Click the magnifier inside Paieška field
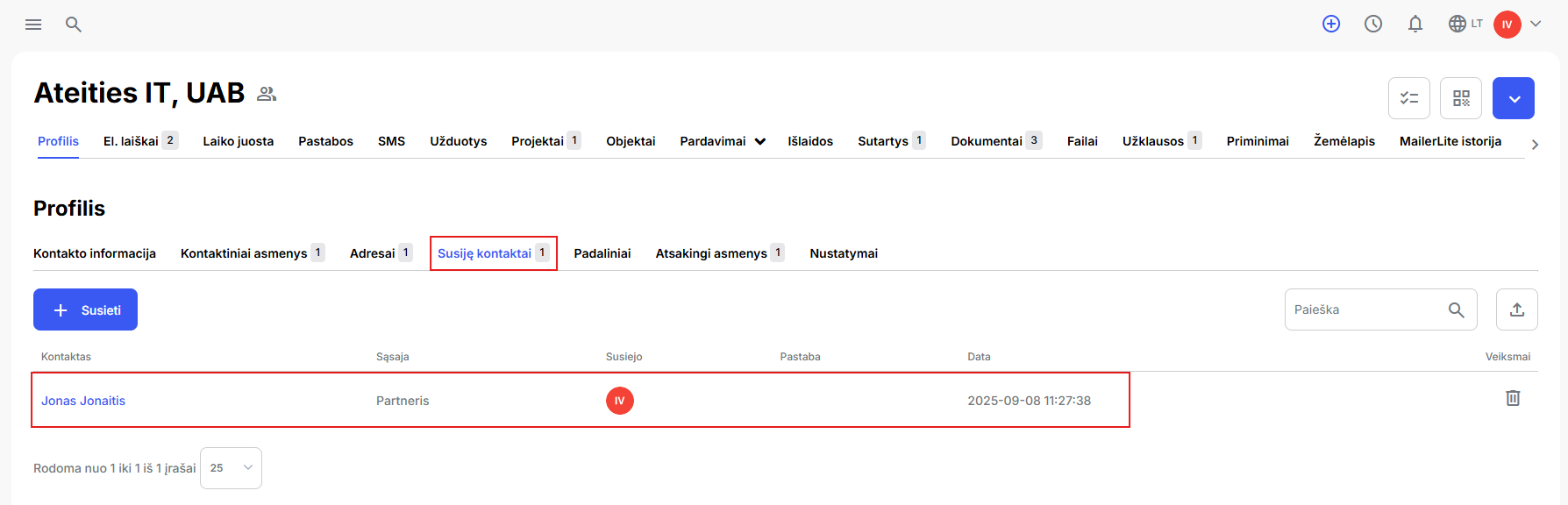 coord(1457,310)
